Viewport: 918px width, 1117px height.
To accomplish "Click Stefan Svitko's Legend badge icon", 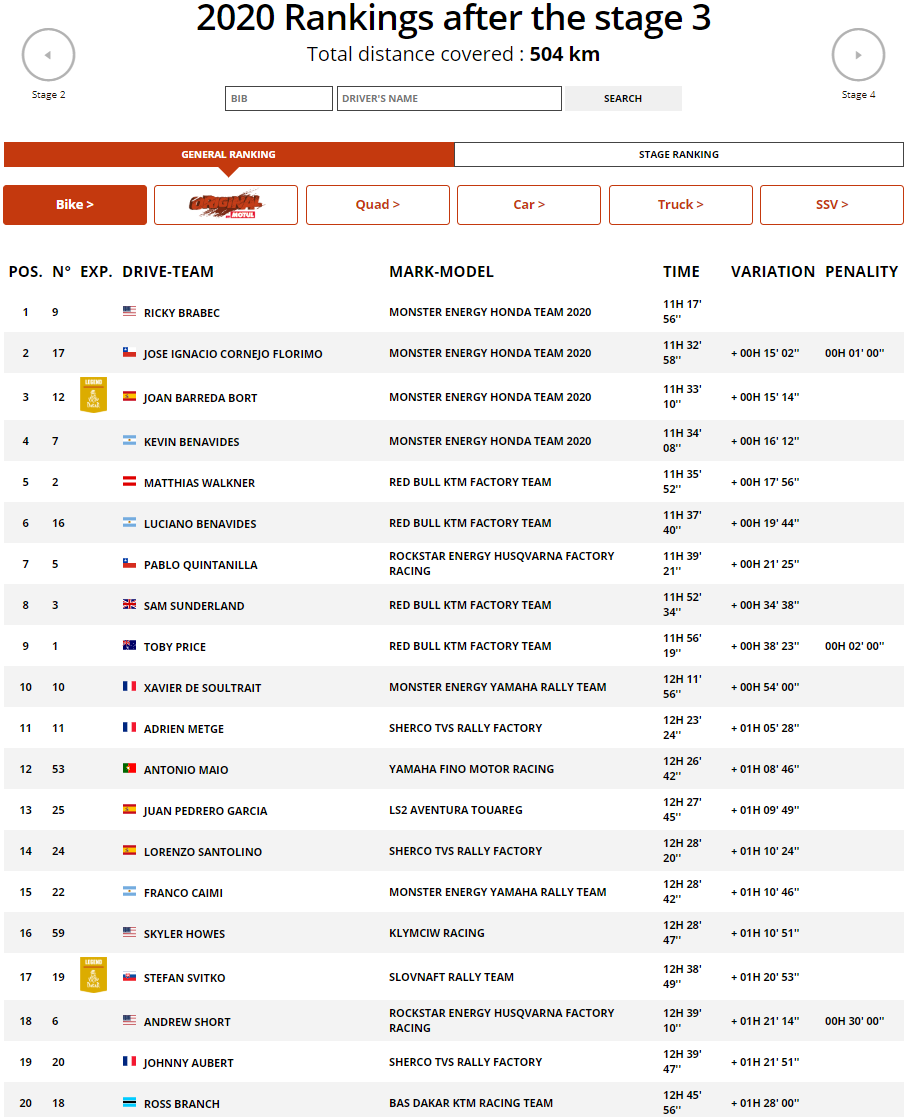I will tap(93, 975).
